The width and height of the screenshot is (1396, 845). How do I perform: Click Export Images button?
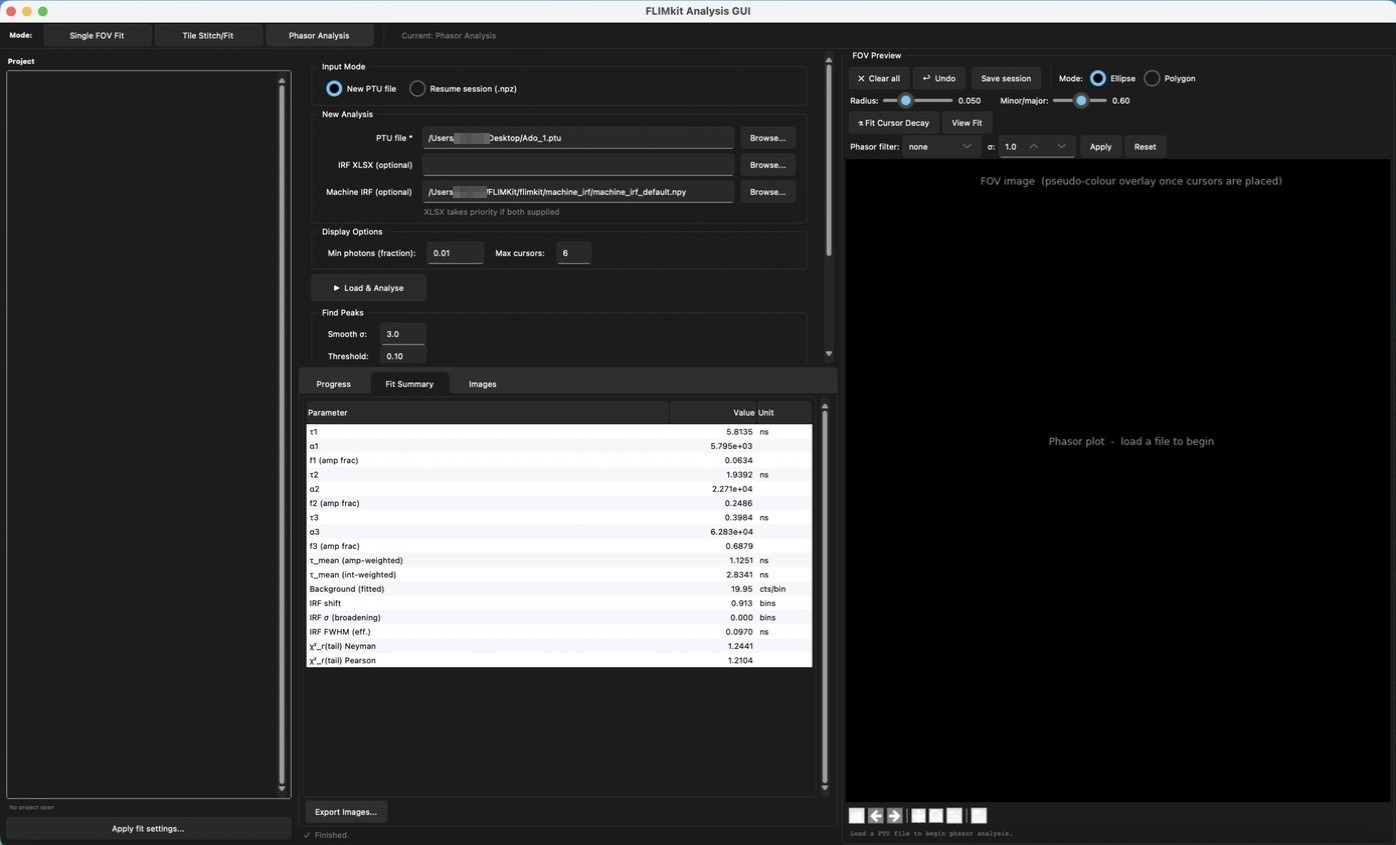(346, 812)
